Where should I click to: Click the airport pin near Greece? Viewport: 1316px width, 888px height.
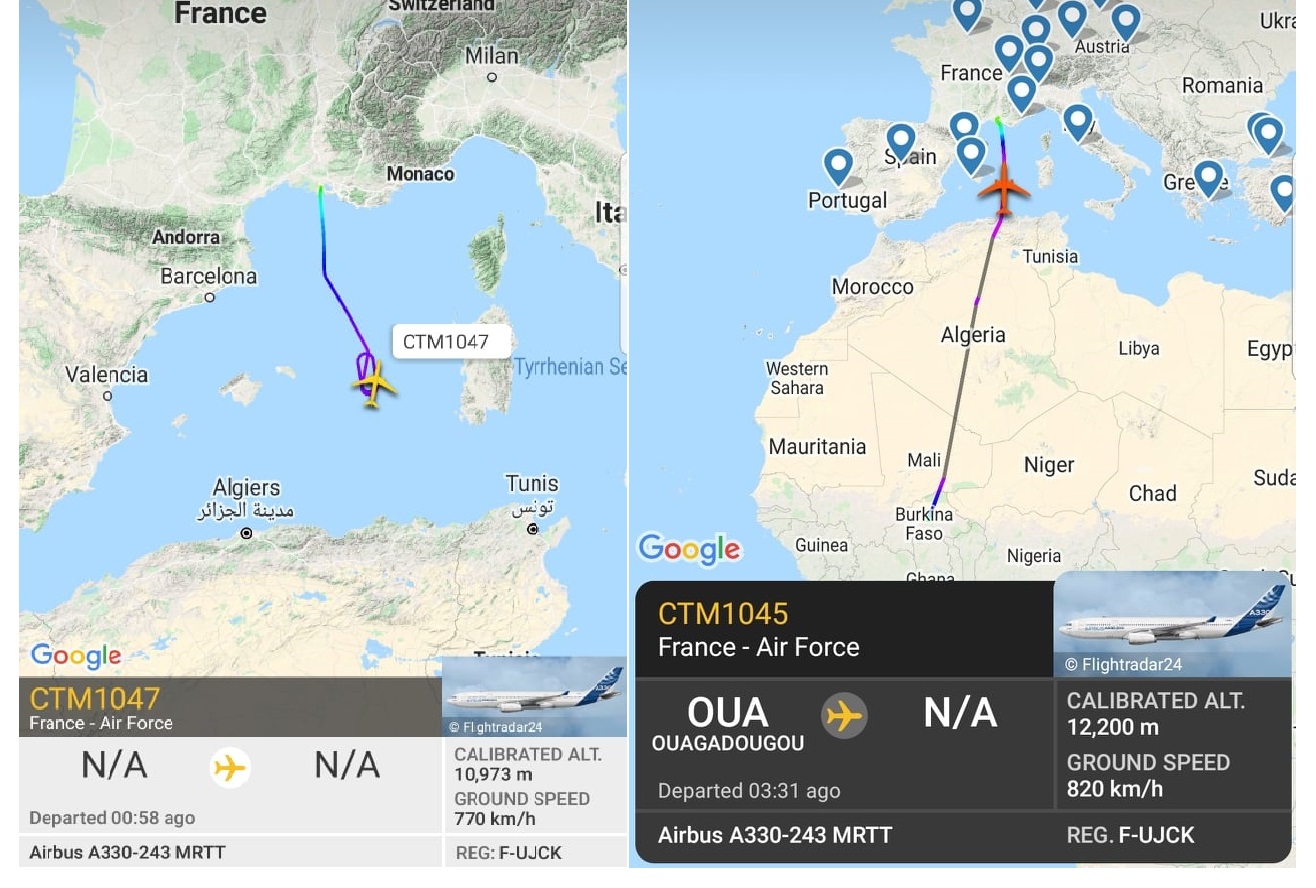click(x=1209, y=180)
